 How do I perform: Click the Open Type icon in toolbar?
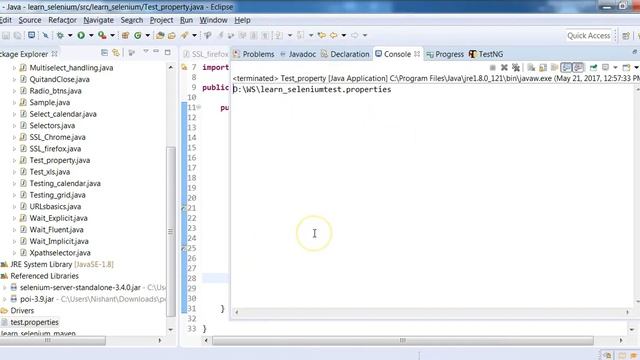click(x=160, y=36)
